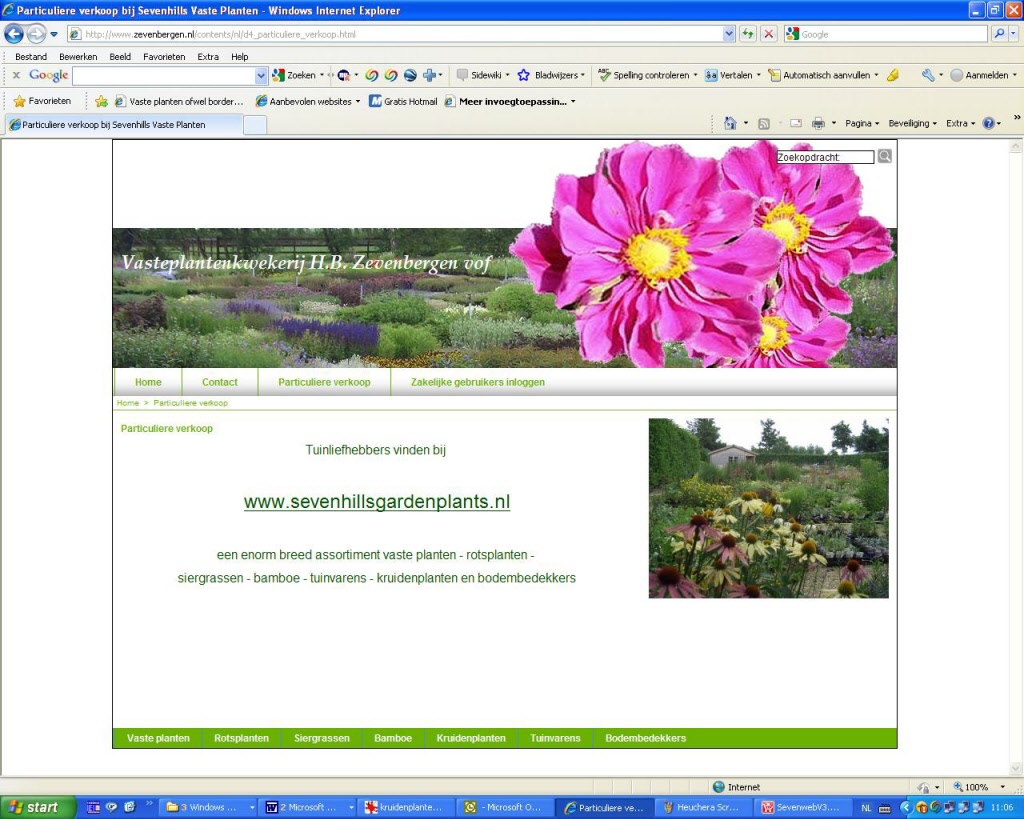
Task: Click the address bar URL field
Action: (x=395, y=34)
